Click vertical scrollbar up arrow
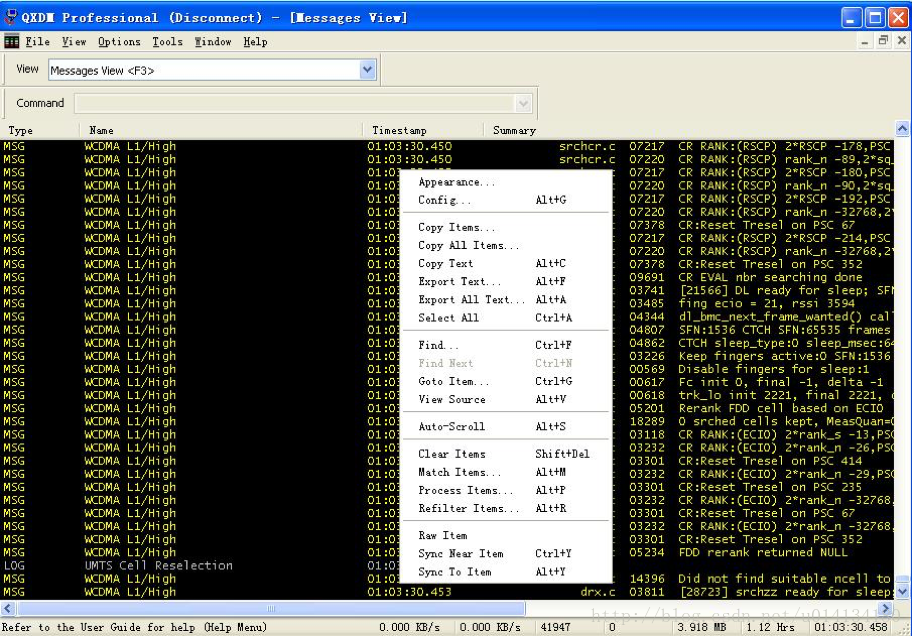The height and width of the screenshot is (636, 912). pos(902,129)
